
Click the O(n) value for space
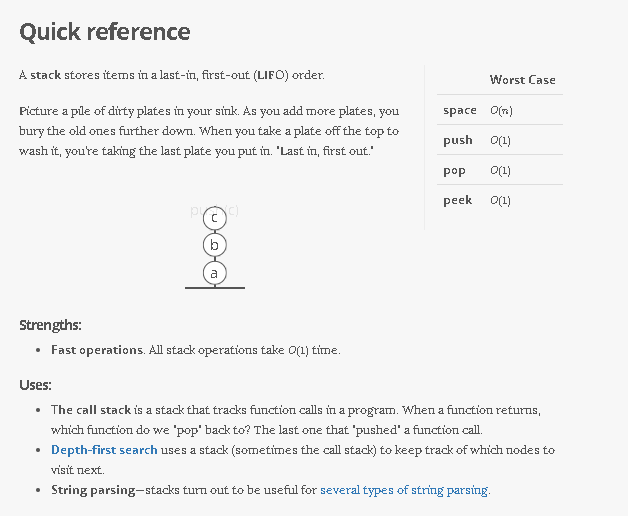[x=501, y=110]
